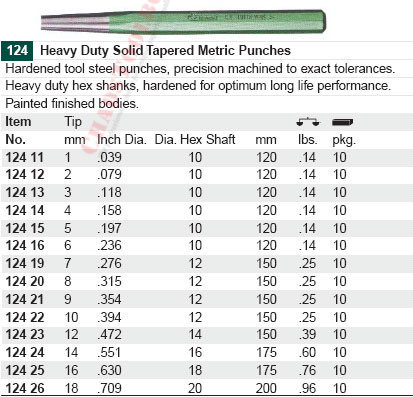413x397 pixels.
Task: Click the Inch Dia. column header
Action: pos(122,139)
